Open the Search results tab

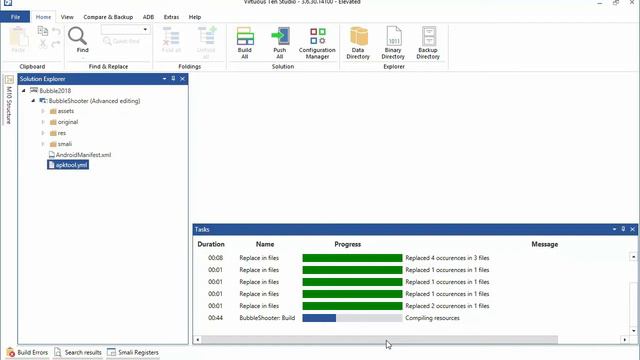tap(78, 352)
